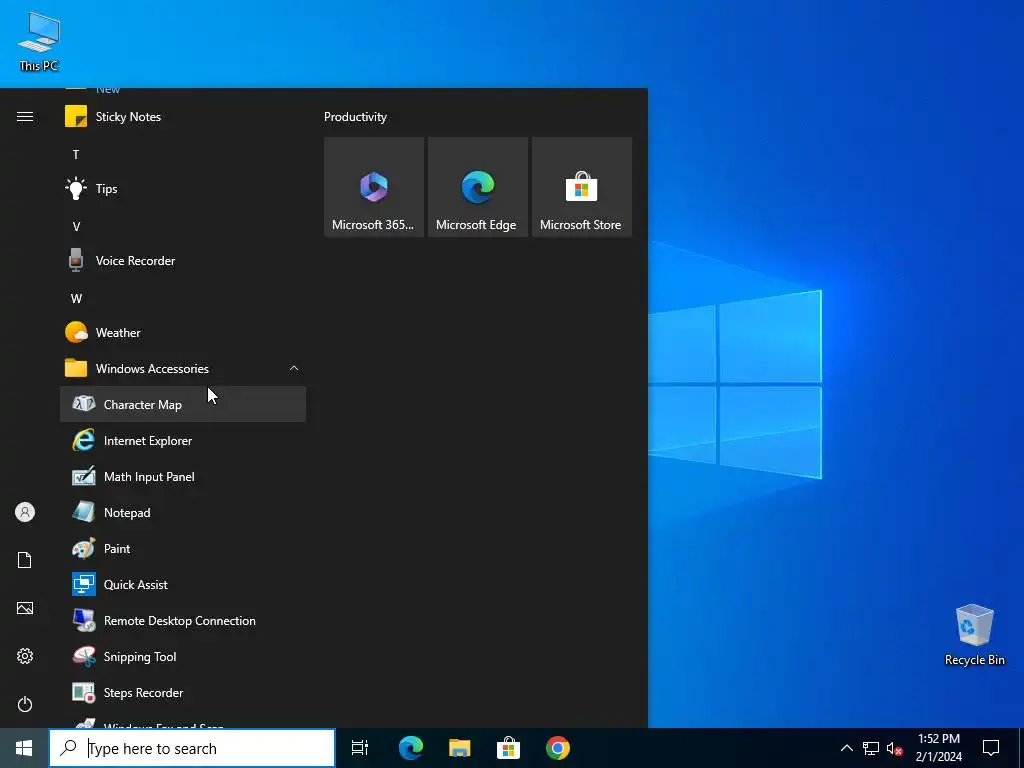Open the Sticky Notes app icon
Viewport: 1024px width, 768px height.
pyautogui.click(x=76, y=117)
